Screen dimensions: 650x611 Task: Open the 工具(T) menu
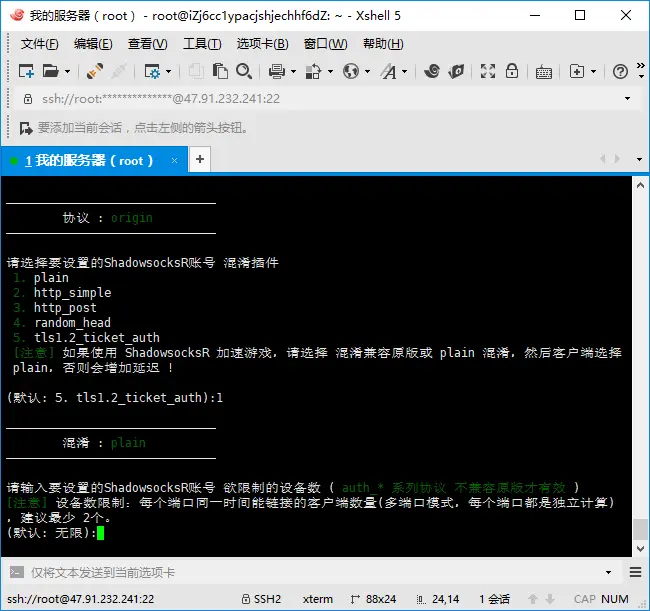tap(202, 44)
